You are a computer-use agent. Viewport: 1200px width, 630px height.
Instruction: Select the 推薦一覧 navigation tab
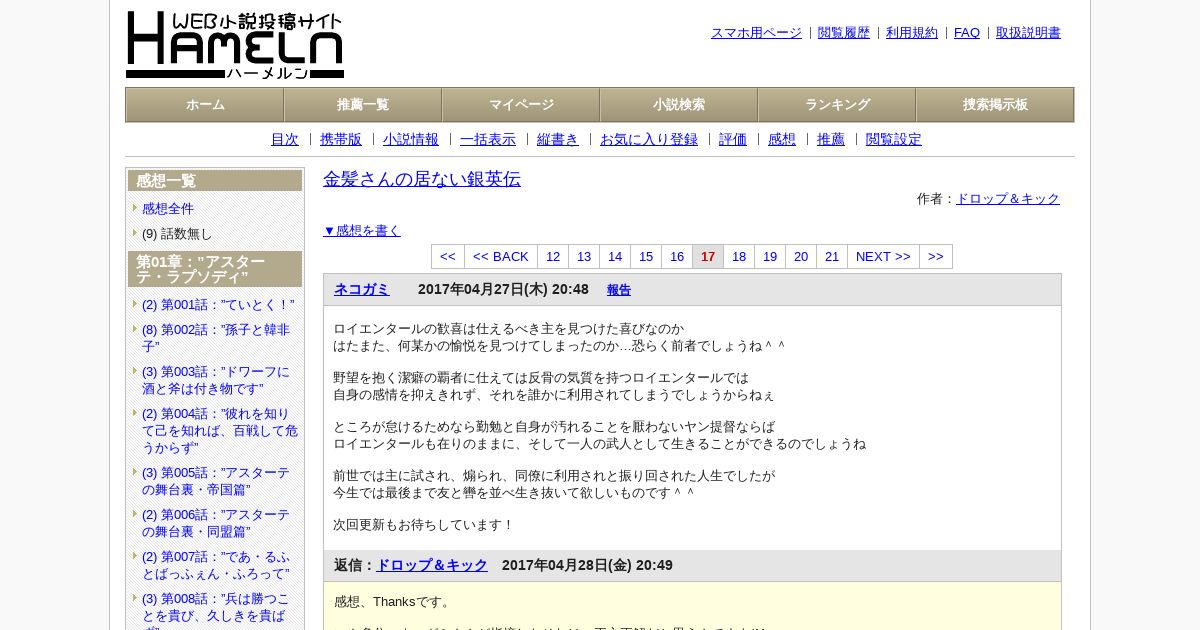[363, 105]
